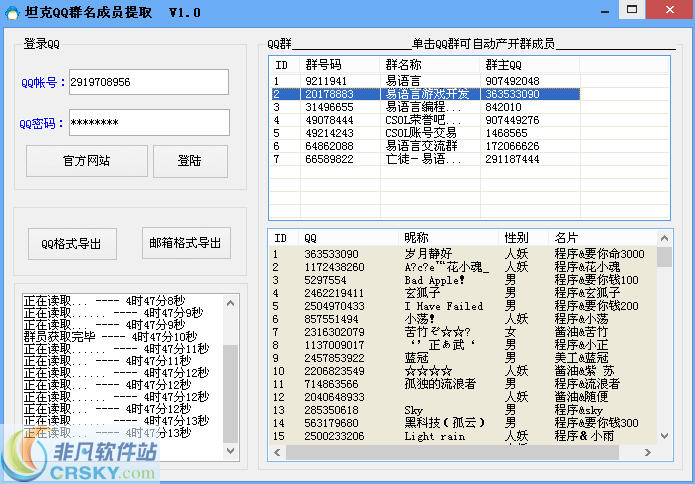Image resolution: width=695 pixels, height=484 pixels.
Task: Click the QQ penguin icon in title bar
Action: pyautogui.click(x=12, y=12)
